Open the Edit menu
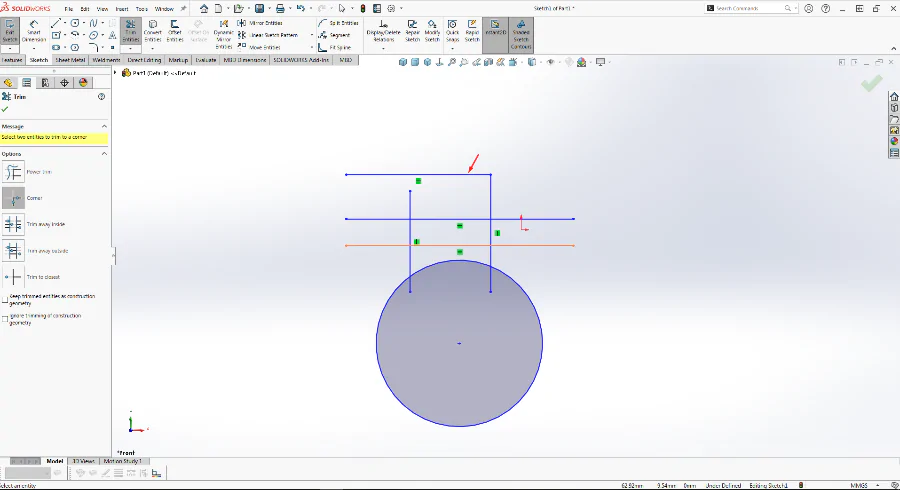 [x=85, y=9]
